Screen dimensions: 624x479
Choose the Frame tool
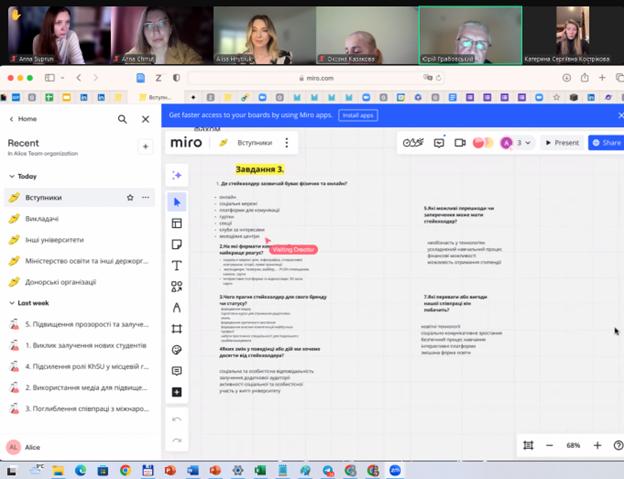pyautogui.click(x=177, y=329)
